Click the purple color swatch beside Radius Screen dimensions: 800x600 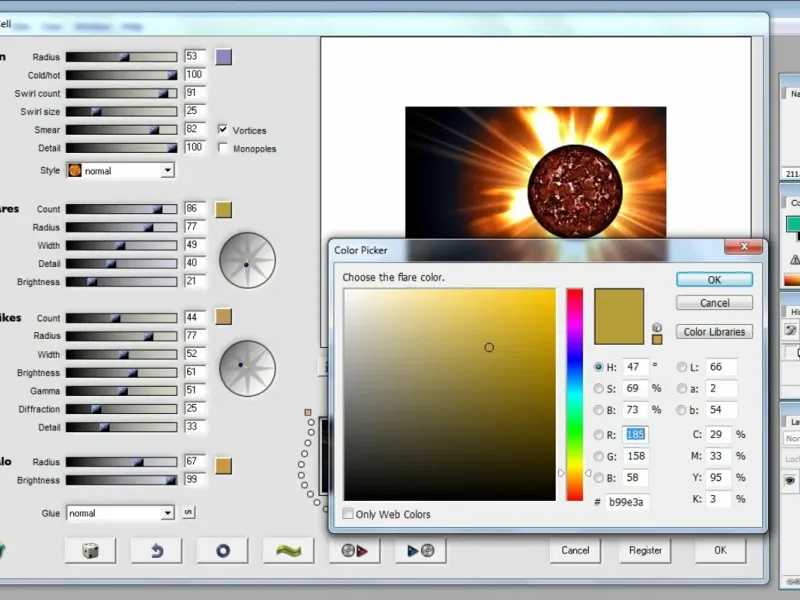[223, 57]
